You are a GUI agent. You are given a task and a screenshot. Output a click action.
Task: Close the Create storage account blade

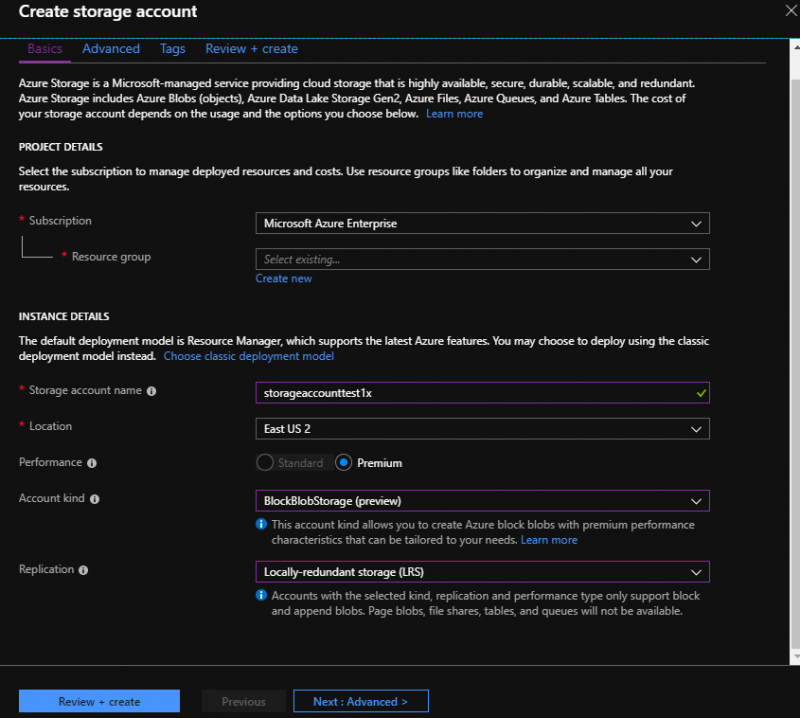pos(789,11)
